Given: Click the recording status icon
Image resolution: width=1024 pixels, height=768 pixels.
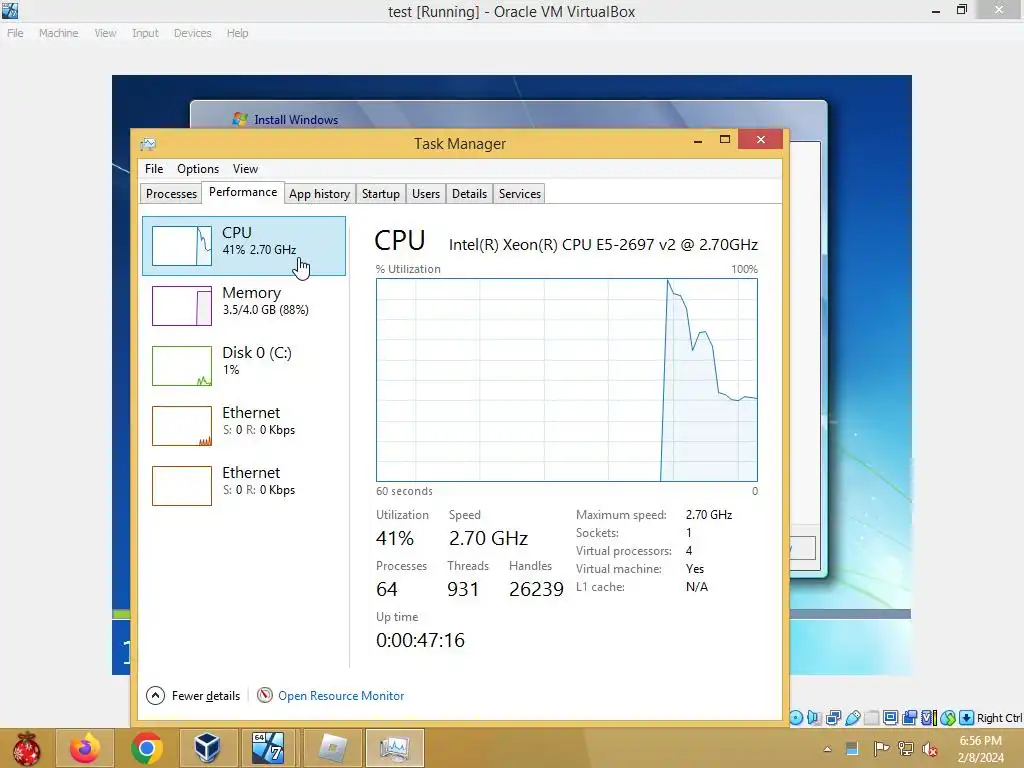Looking at the screenshot, I should tap(909, 718).
